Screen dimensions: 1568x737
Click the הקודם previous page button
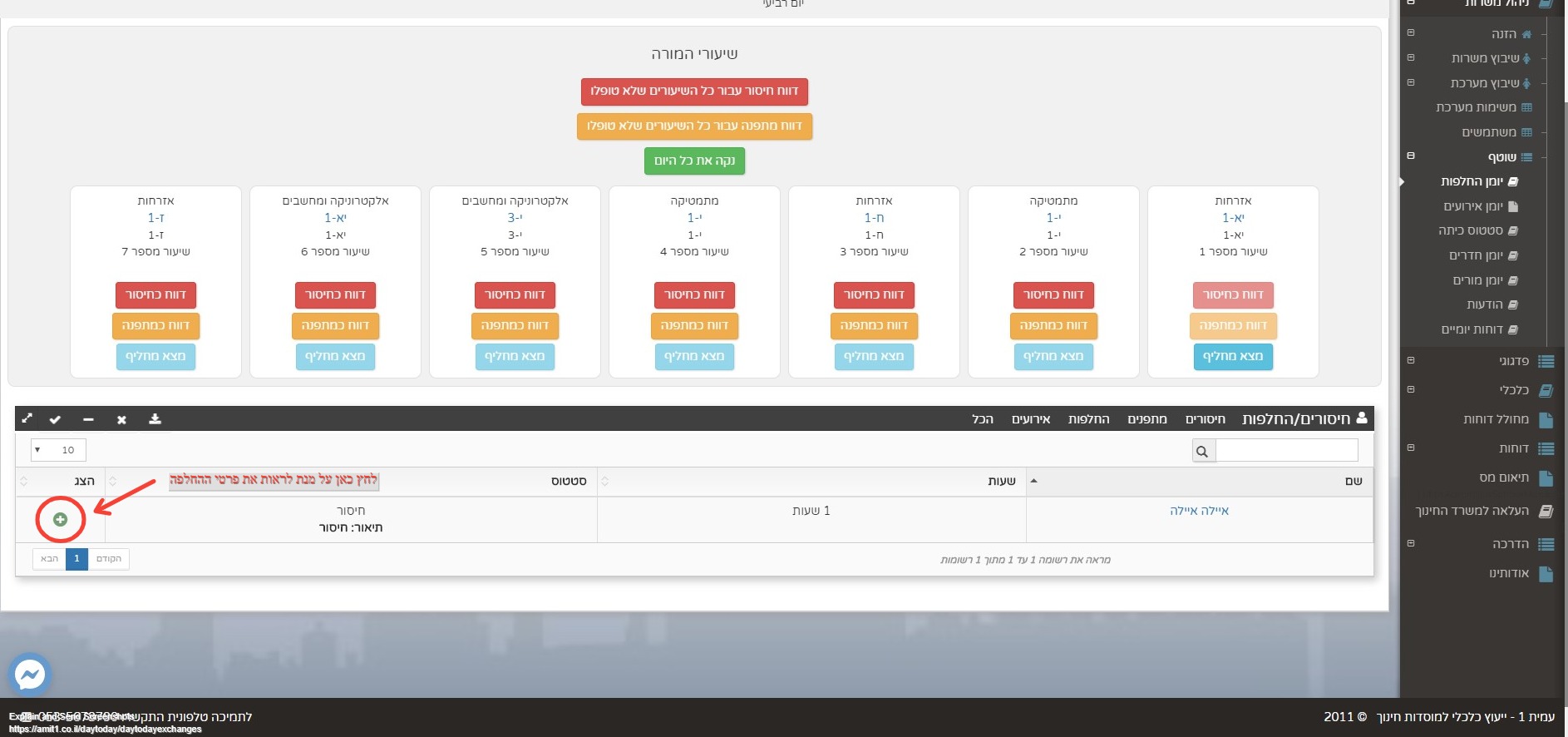108,559
